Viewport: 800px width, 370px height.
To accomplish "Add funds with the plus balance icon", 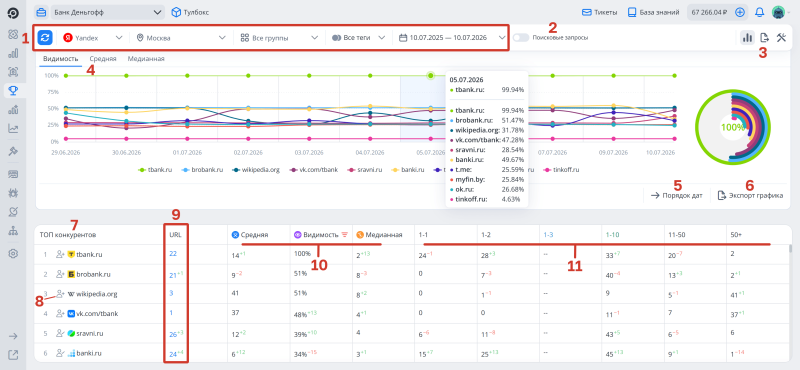I will (740, 12).
